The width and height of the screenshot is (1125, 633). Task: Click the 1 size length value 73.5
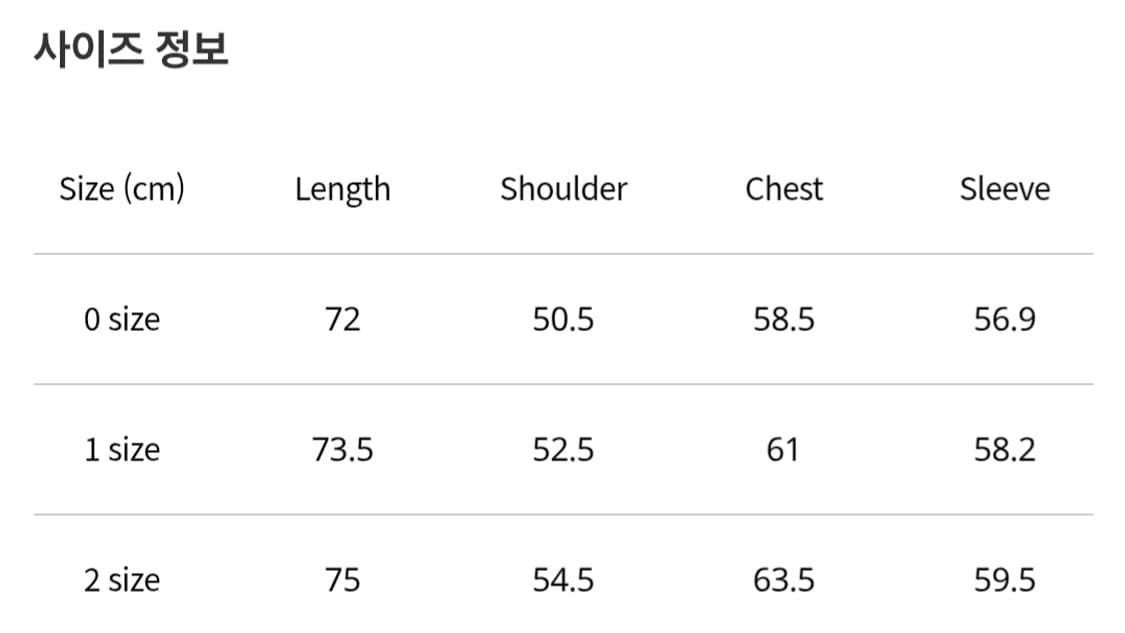click(342, 450)
